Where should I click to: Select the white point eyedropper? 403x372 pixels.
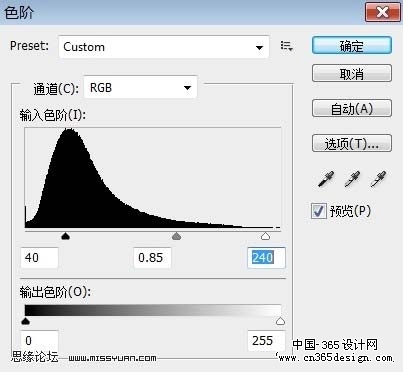(378, 179)
